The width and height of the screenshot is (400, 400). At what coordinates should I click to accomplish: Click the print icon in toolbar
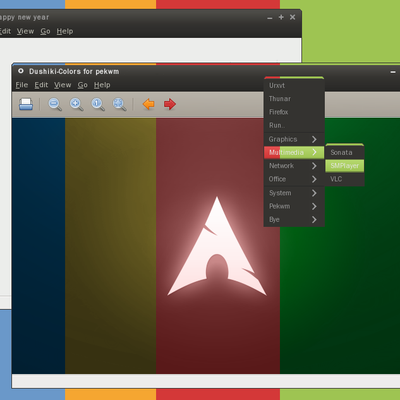(x=26, y=104)
